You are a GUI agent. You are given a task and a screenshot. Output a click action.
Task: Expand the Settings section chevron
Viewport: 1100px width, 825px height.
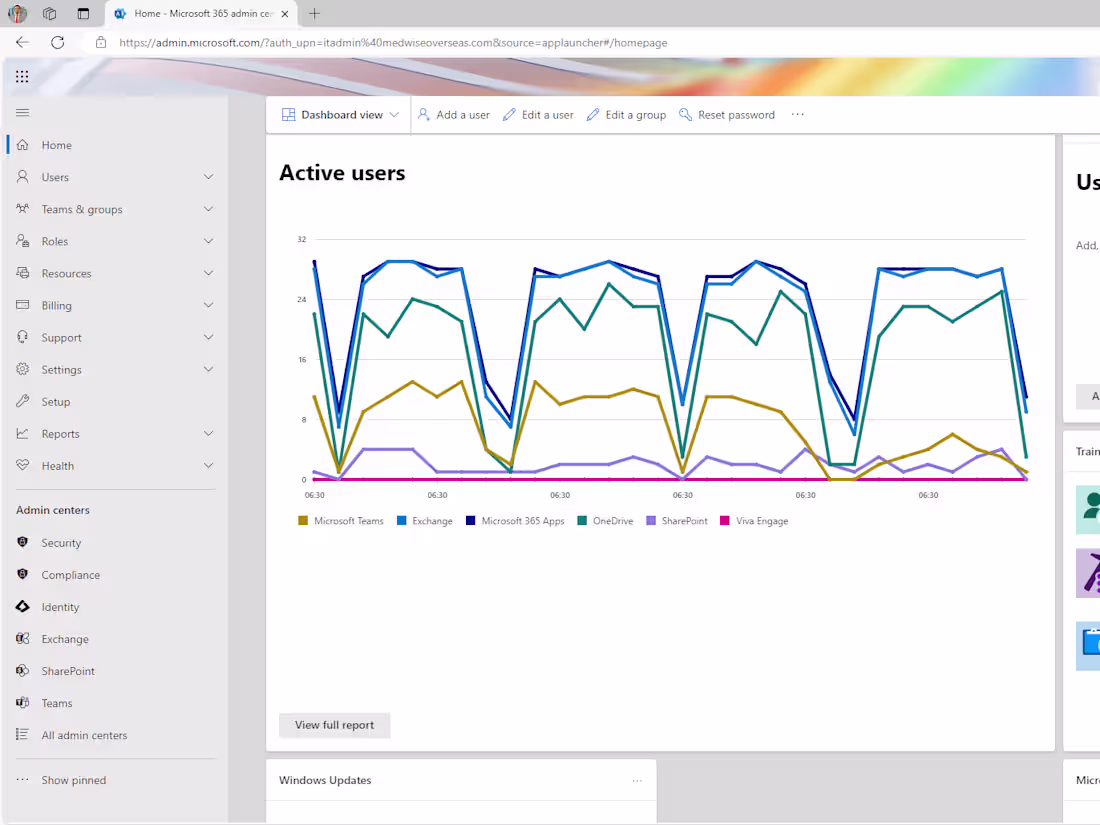tap(208, 369)
